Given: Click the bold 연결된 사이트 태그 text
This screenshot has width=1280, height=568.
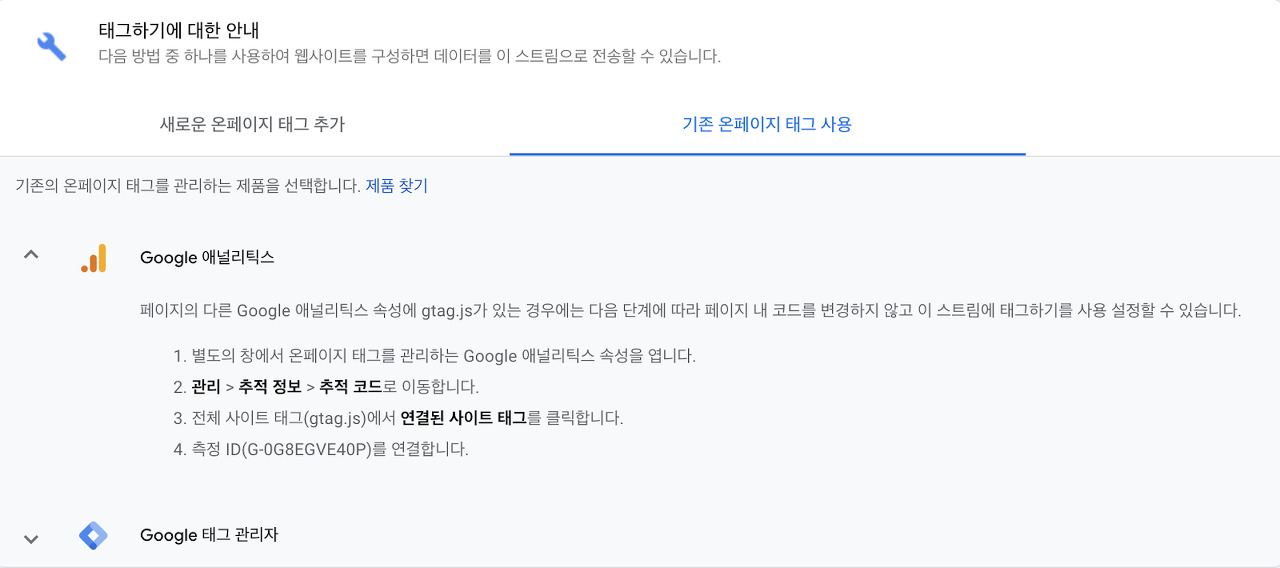Looking at the screenshot, I should click(463, 418).
